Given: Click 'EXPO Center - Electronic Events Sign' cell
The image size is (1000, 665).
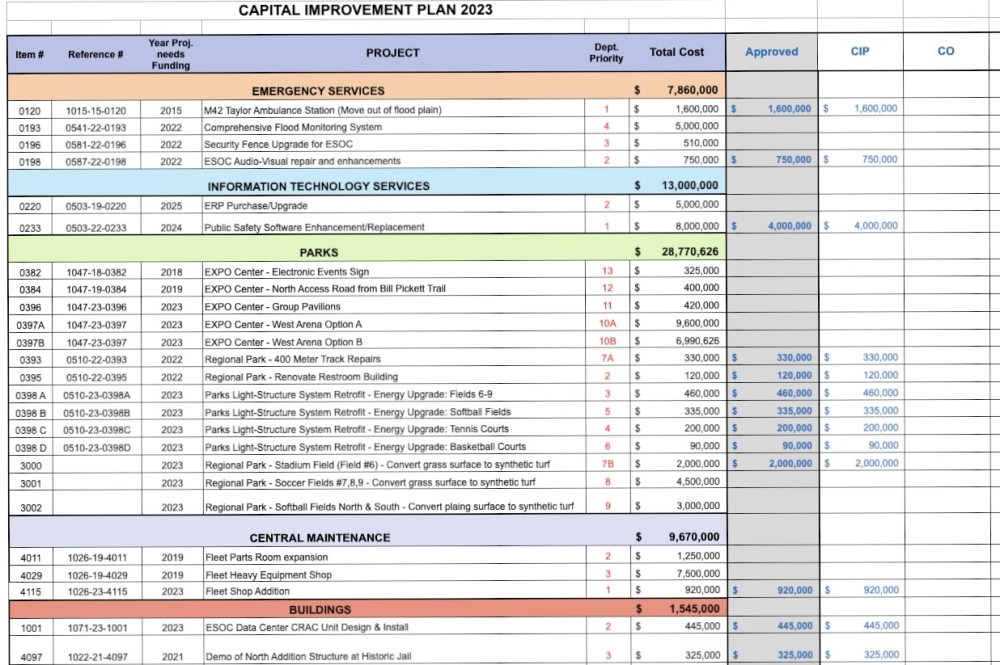Looking at the screenshot, I should (x=393, y=272).
